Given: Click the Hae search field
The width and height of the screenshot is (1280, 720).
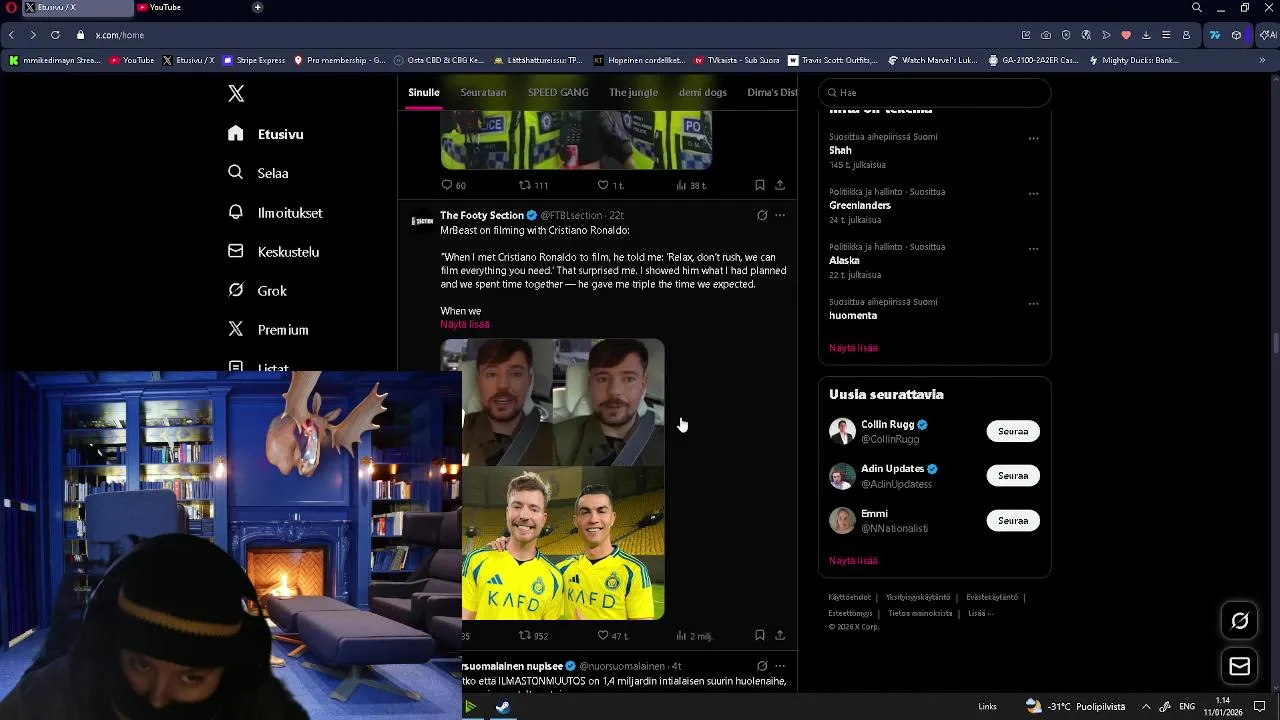Looking at the screenshot, I should pos(934,93).
